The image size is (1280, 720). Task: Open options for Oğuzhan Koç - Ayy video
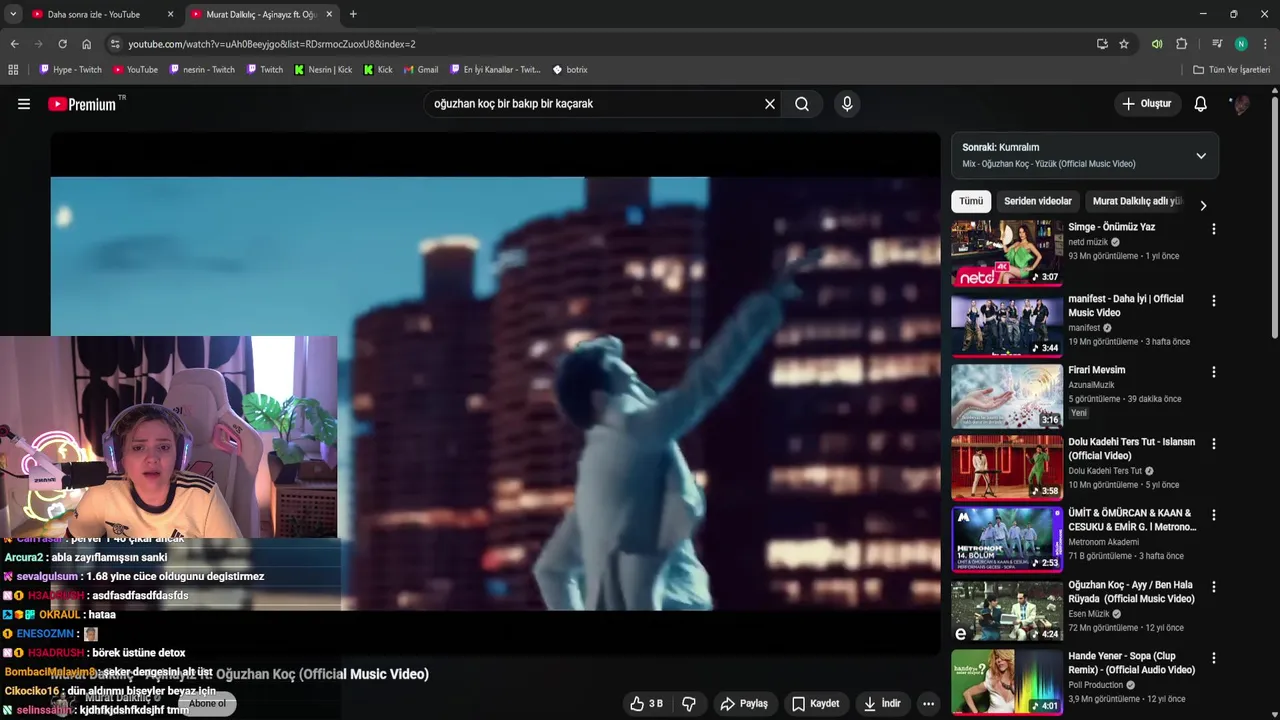tap(1214, 587)
